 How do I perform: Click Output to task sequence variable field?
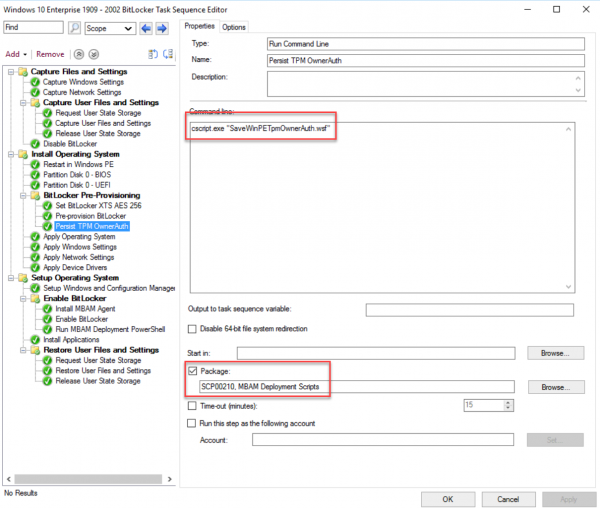pos(470,310)
